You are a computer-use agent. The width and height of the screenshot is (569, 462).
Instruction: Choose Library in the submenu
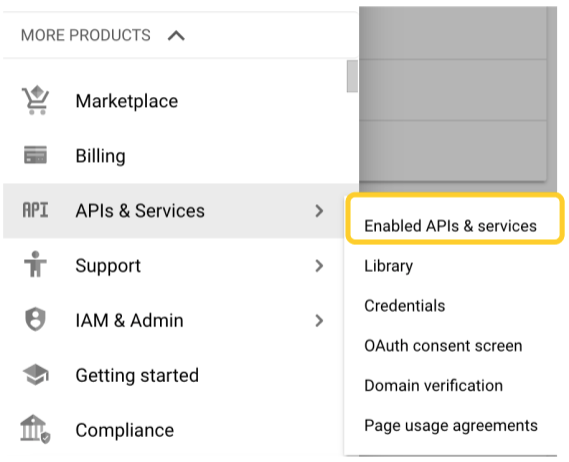(389, 266)
